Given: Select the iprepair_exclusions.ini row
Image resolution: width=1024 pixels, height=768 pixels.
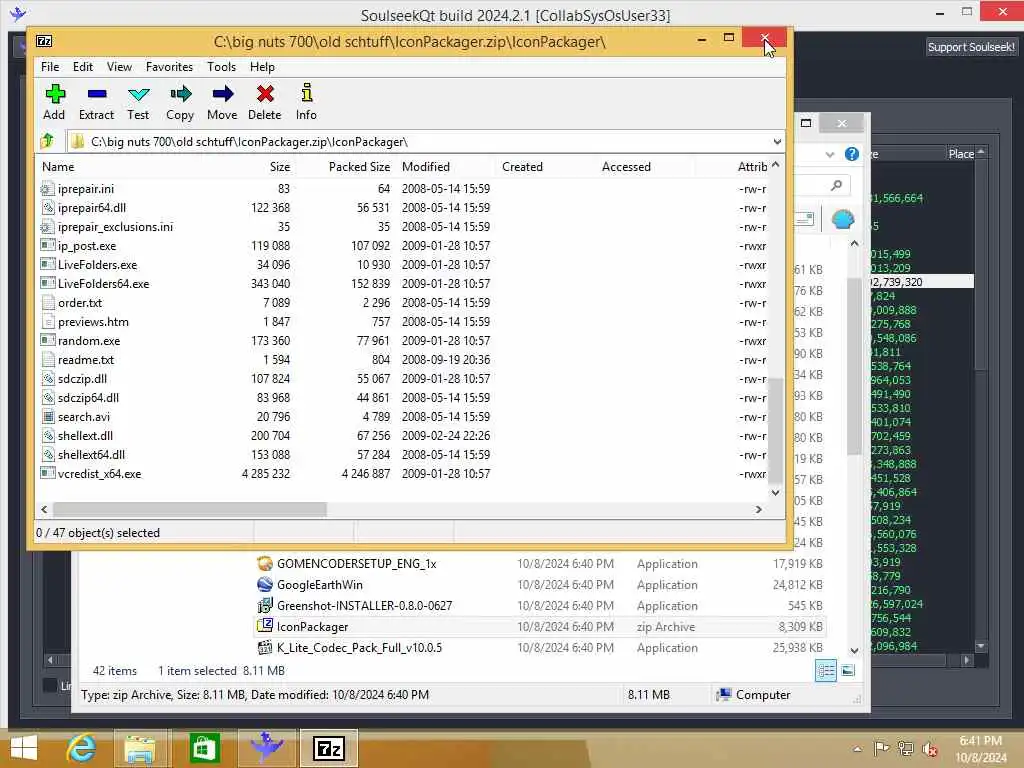Looking at the screenshot, I should (404, 227).
